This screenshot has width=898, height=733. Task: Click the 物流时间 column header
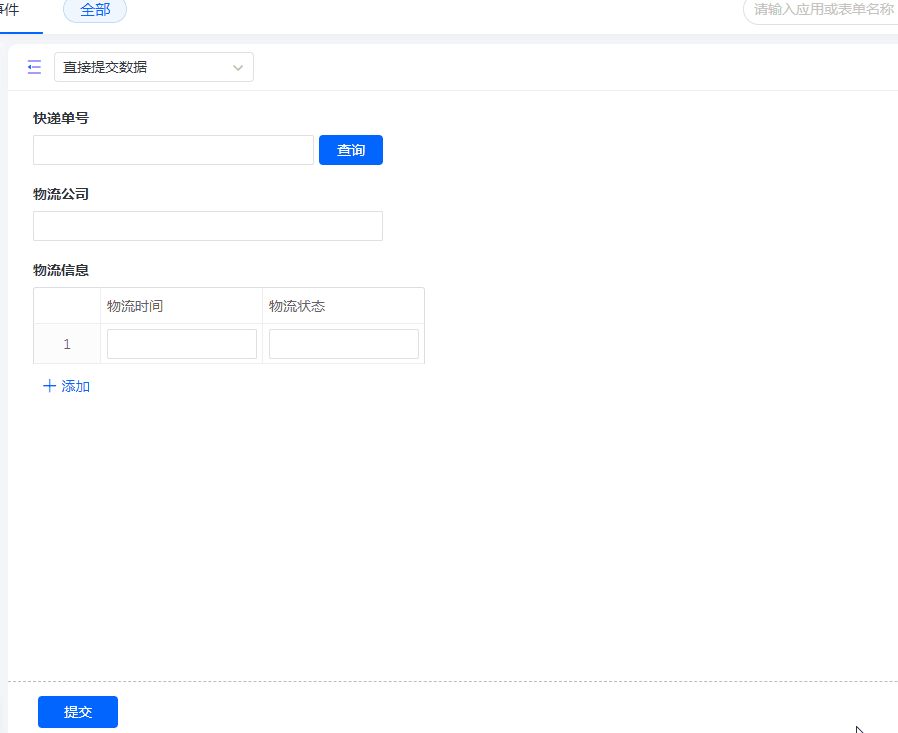click(135, 306)
